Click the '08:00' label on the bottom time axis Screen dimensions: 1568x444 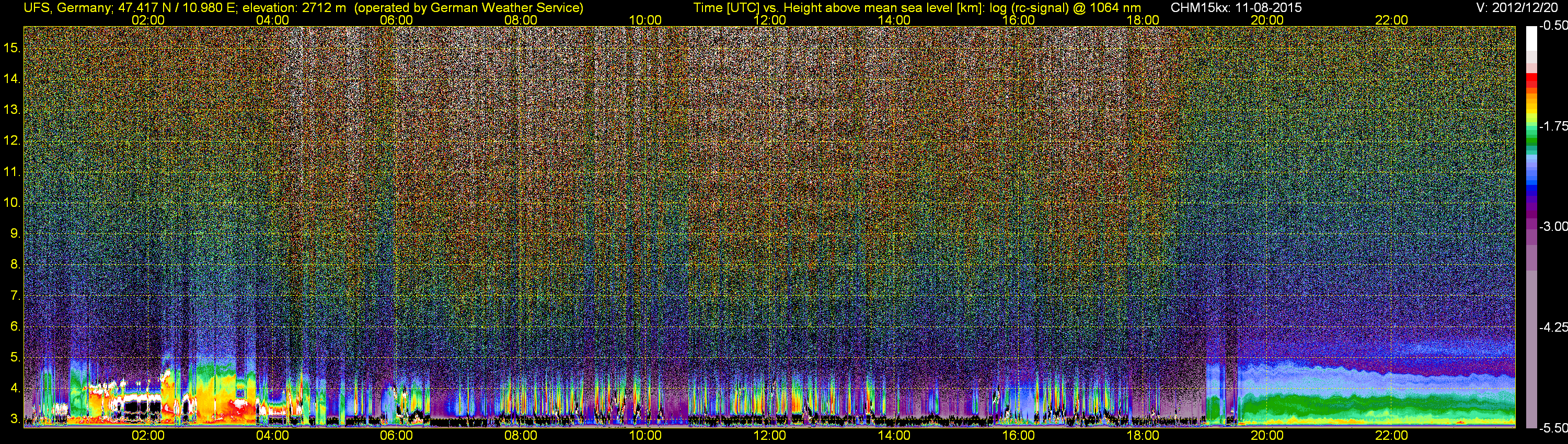(x=521, y=436)
